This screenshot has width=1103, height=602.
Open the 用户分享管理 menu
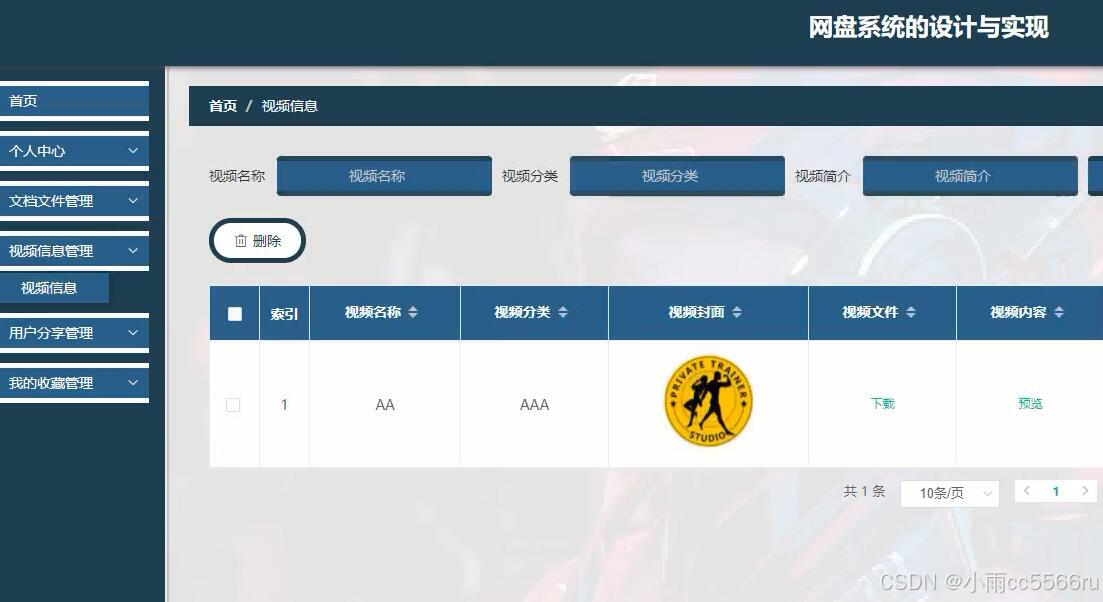tap(70, 333)
